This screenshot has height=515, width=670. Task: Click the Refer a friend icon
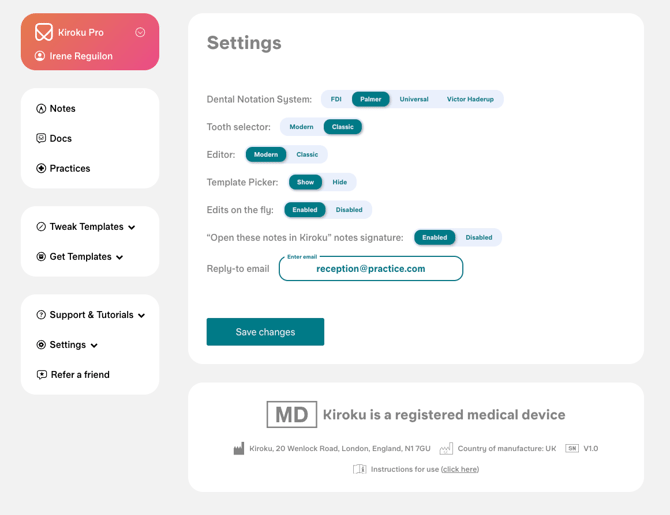click(x=41, y=375)
